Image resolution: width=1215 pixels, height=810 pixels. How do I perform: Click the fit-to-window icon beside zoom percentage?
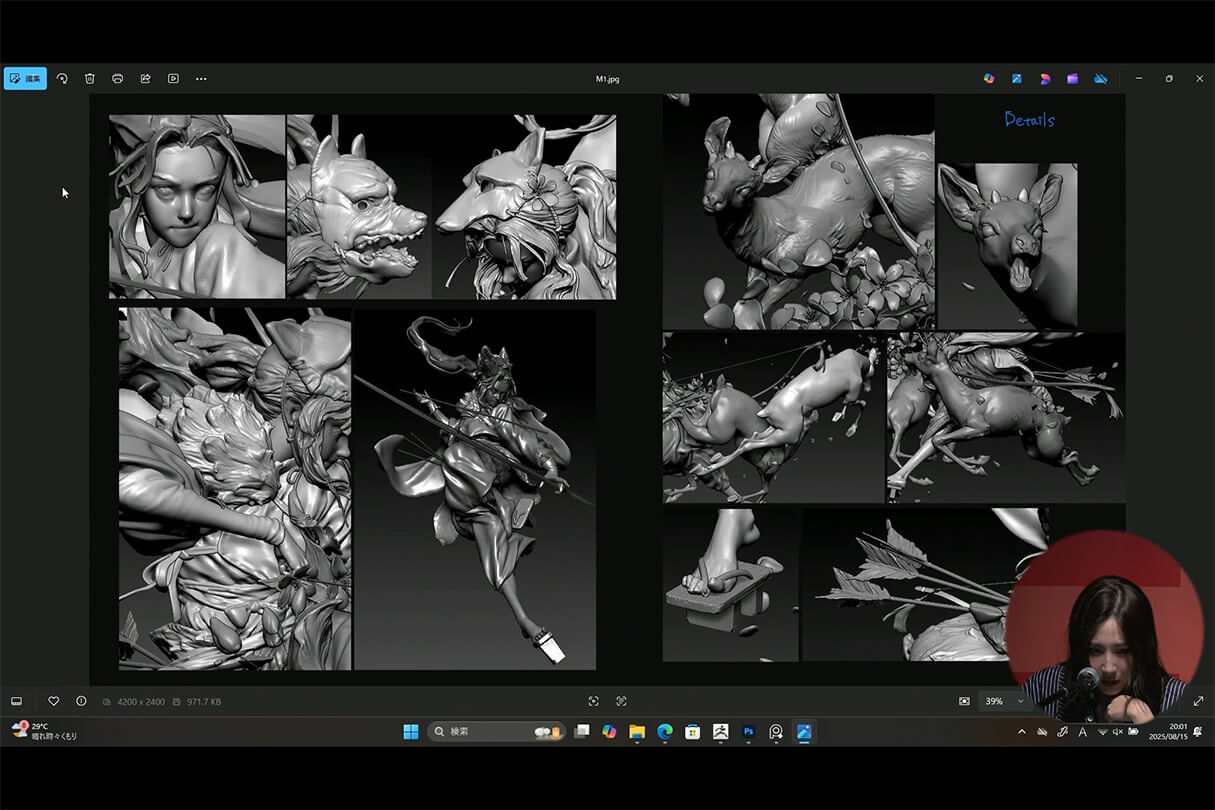pos(964,701)
